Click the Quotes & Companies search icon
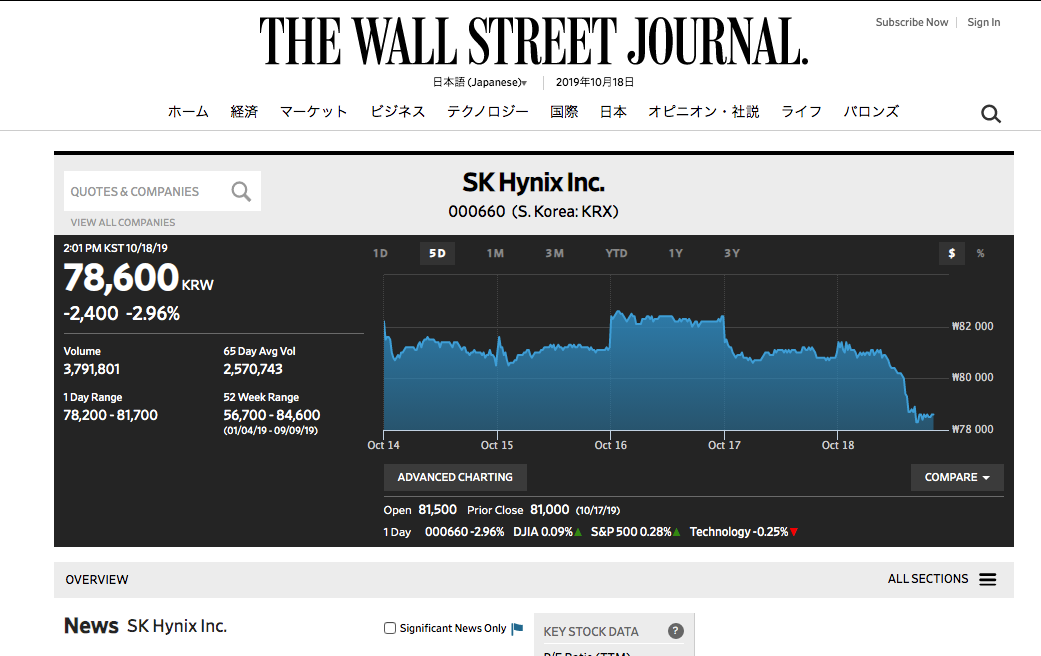This screenshot has height=656, width=1041. pyautogui.click(x=241, y=191)
